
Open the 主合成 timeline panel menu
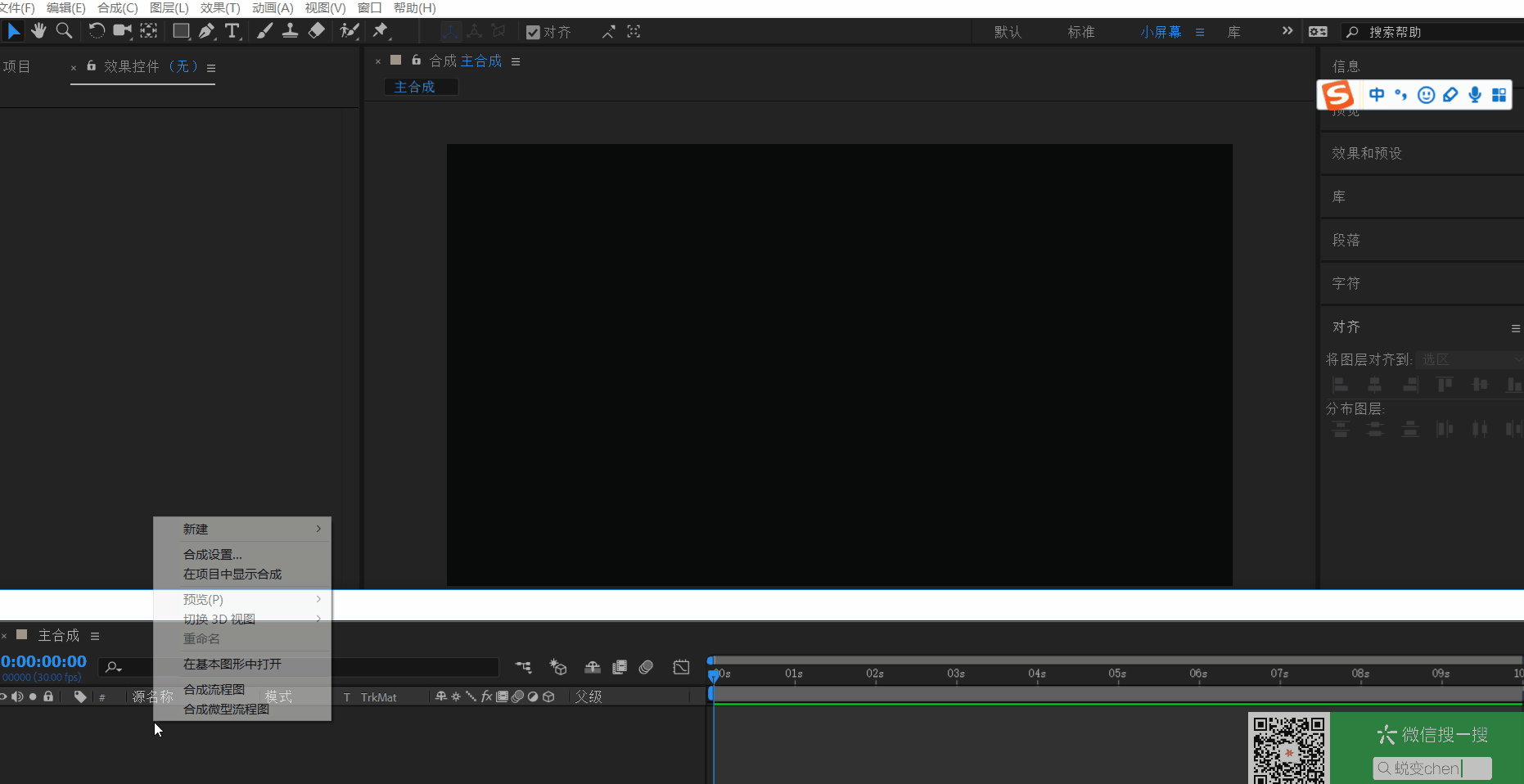tap(95, 636)
